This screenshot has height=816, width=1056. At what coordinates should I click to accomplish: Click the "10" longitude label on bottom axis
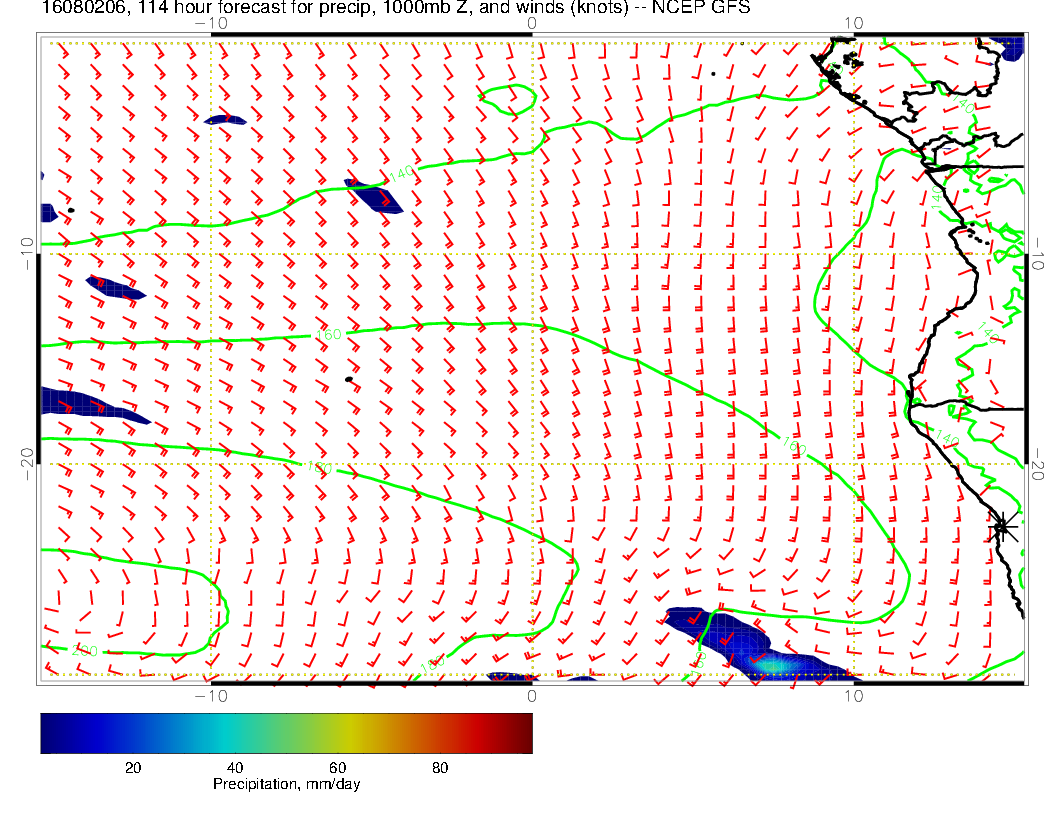click(x=853, y=695)
